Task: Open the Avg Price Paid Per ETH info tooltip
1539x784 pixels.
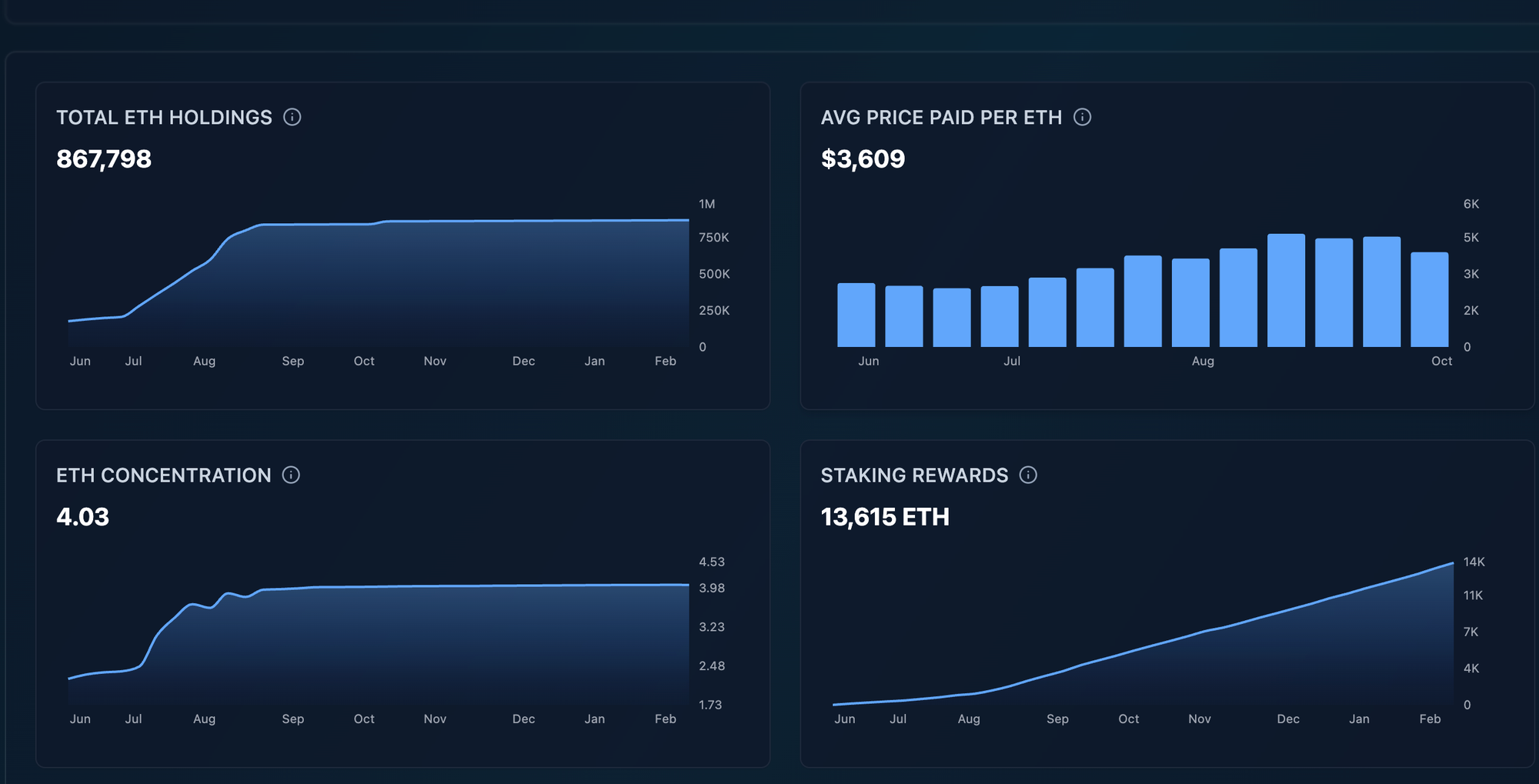Action: pyautogui.click(x=1081, y=117)
